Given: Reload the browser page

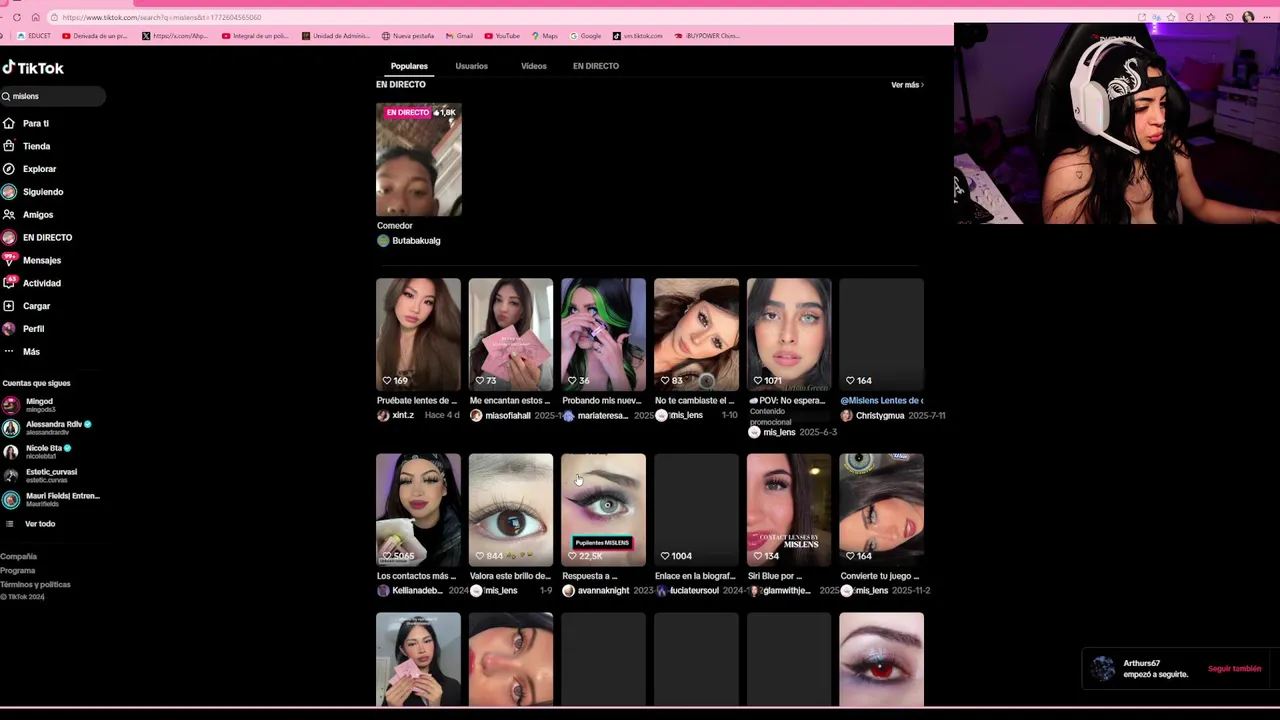Looking at the screenshot, I should coord(17,17).
